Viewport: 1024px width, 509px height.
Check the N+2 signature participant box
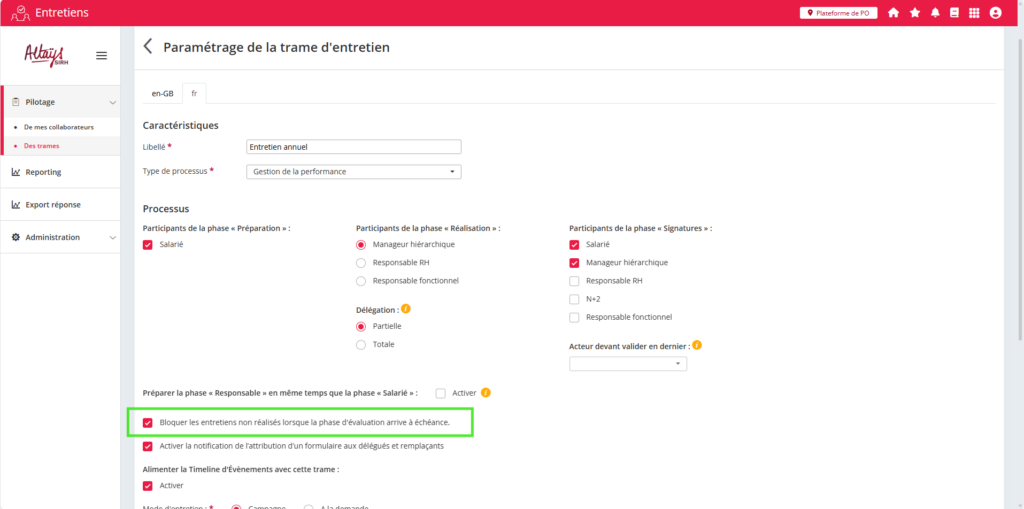(574, 299)
